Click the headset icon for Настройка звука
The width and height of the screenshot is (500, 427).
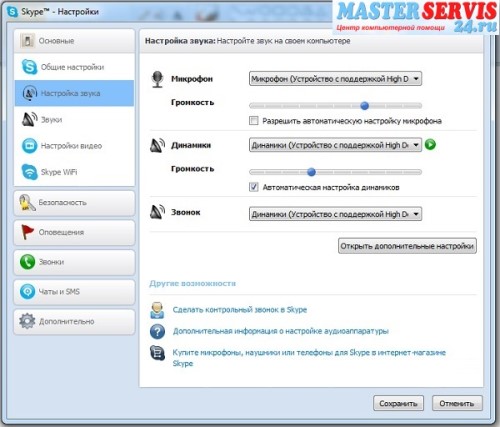[x=29, y=93]
